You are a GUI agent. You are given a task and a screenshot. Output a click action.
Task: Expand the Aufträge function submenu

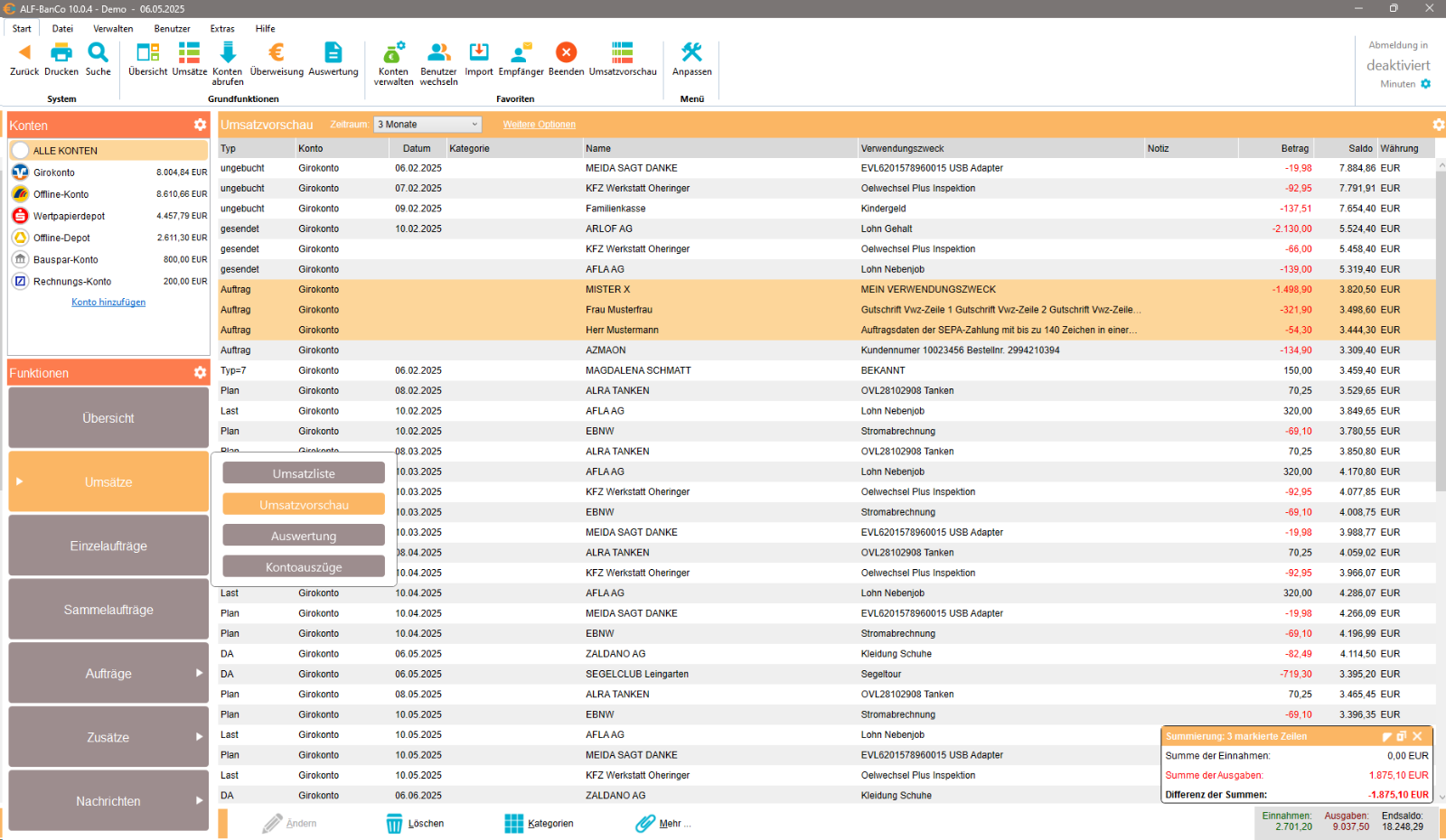click(x=199, y=673)
